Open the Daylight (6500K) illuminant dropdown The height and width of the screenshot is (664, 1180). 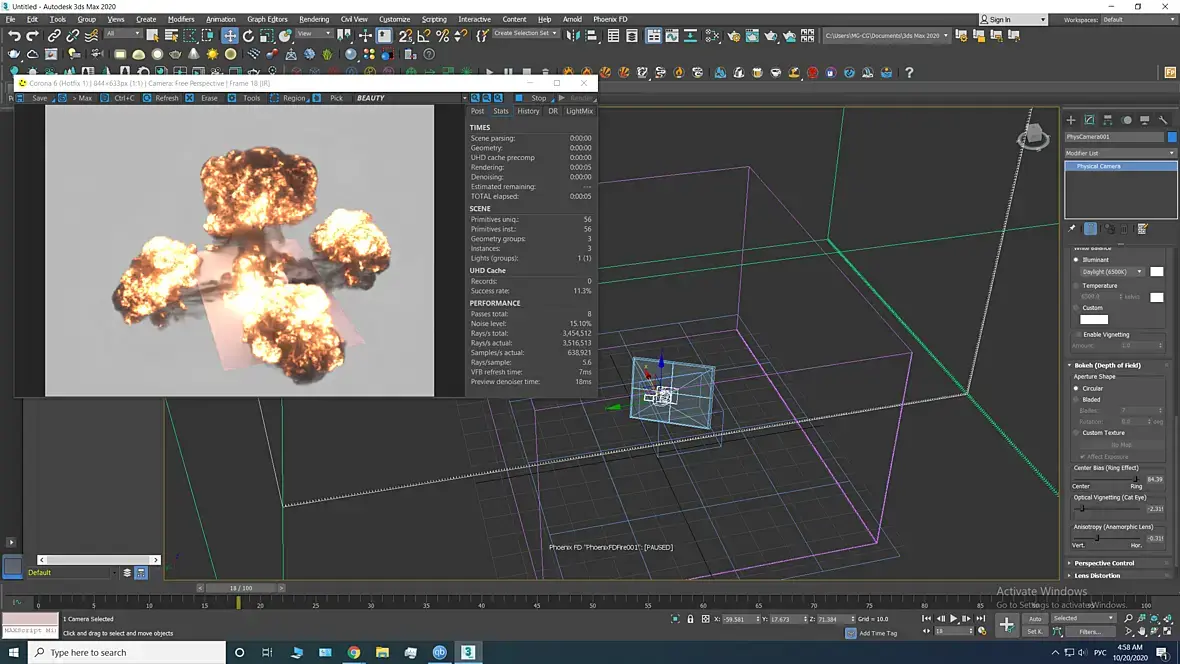point(1112,272)
